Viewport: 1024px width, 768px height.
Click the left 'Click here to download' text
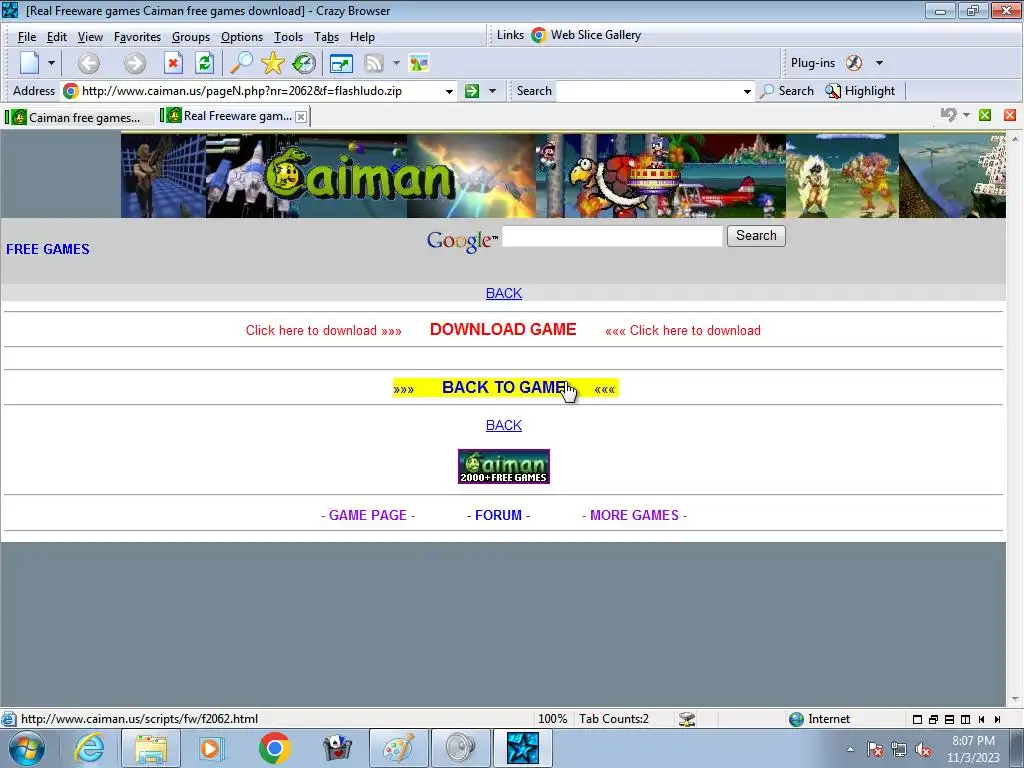coord(323,330)
